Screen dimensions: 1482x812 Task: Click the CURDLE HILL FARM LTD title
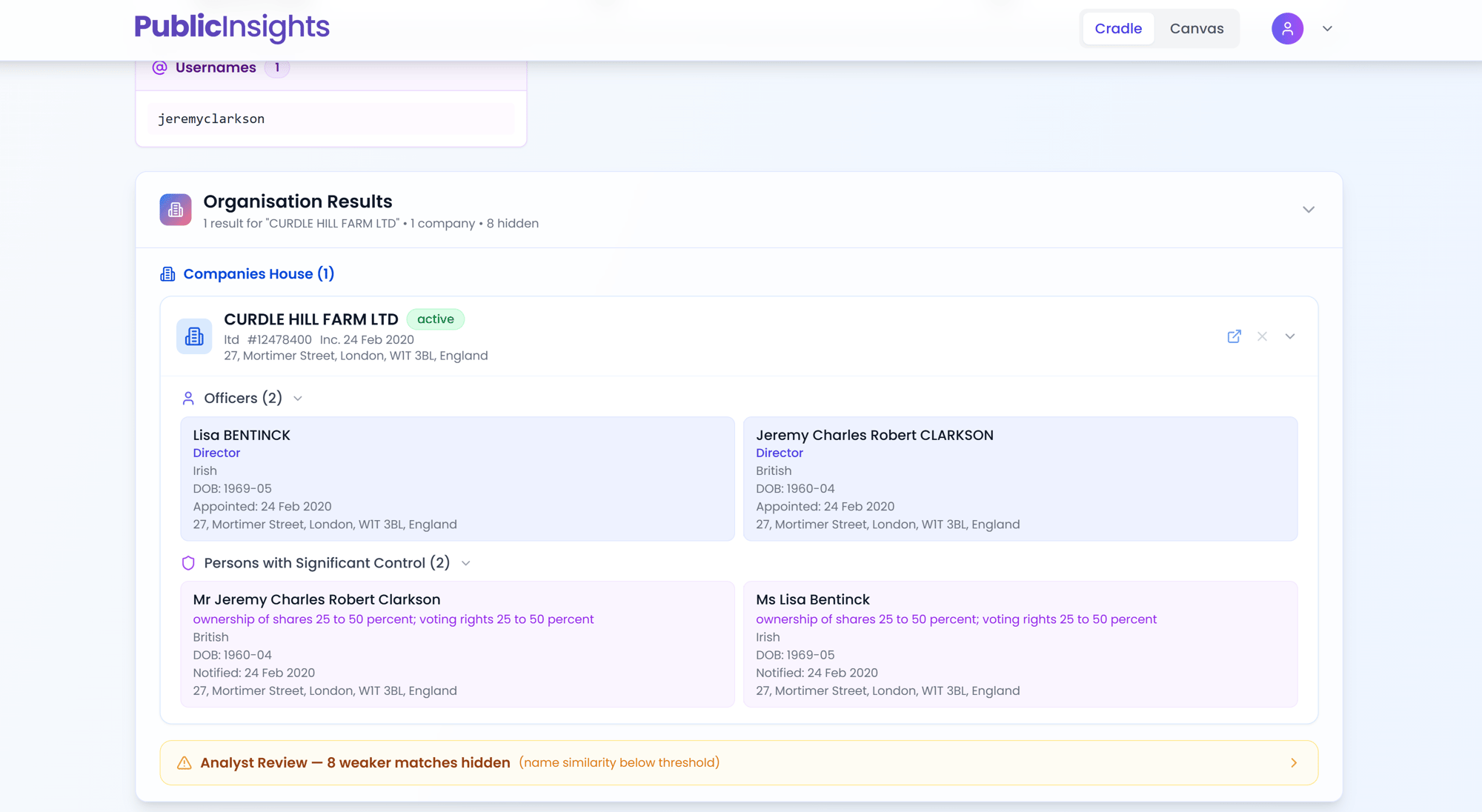[311, 319]
